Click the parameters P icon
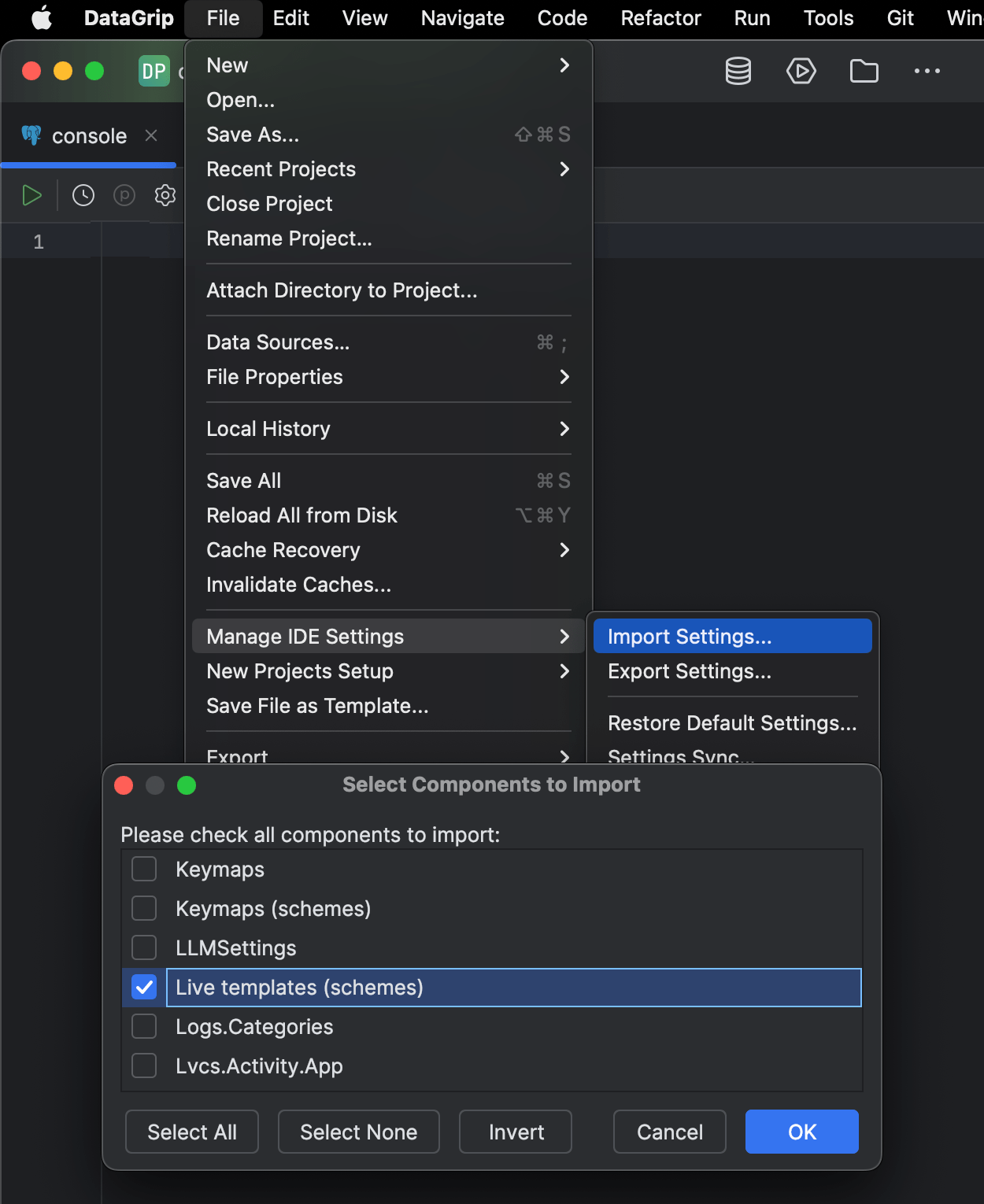Image resolution: width=984 pixels, height=1204 pixels. coord(124,195)
